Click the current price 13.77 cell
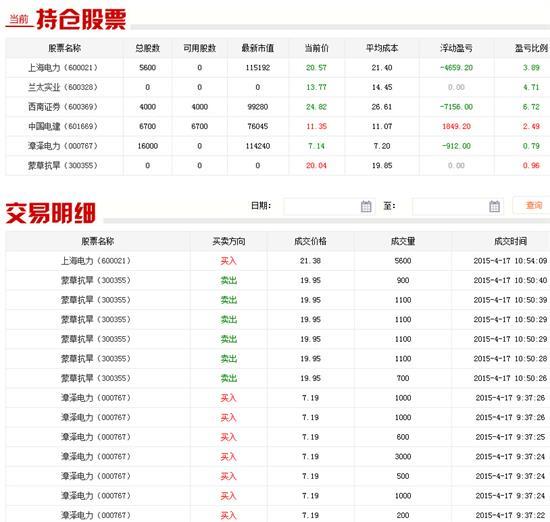Viewport: 550px width, 522px height. (316, 87)
